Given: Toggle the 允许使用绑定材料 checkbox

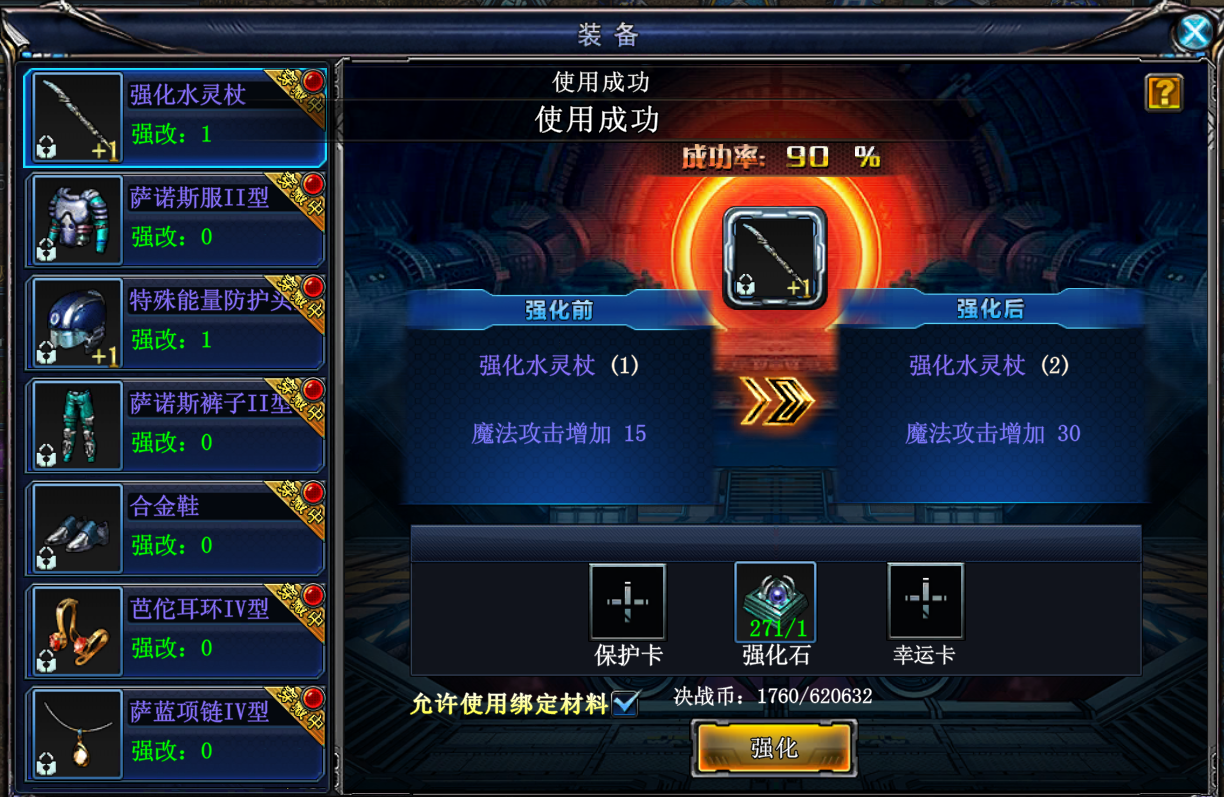Looking at the screenshot, I should 626,703.
